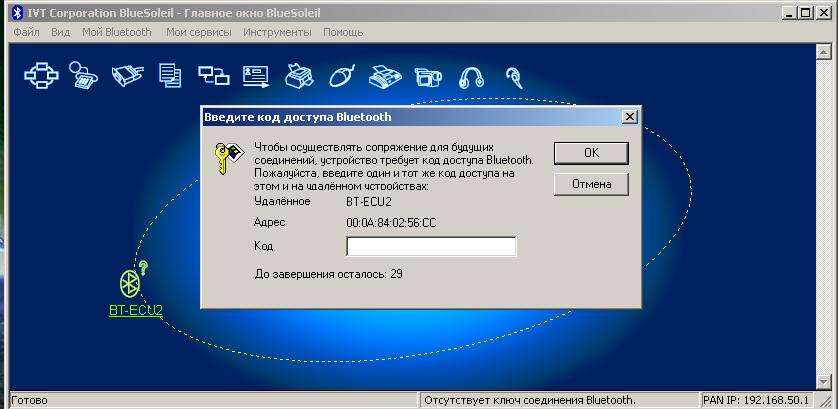Click the scroll-down arrow of the main window
838x409 pixels.
coord(824,381)
